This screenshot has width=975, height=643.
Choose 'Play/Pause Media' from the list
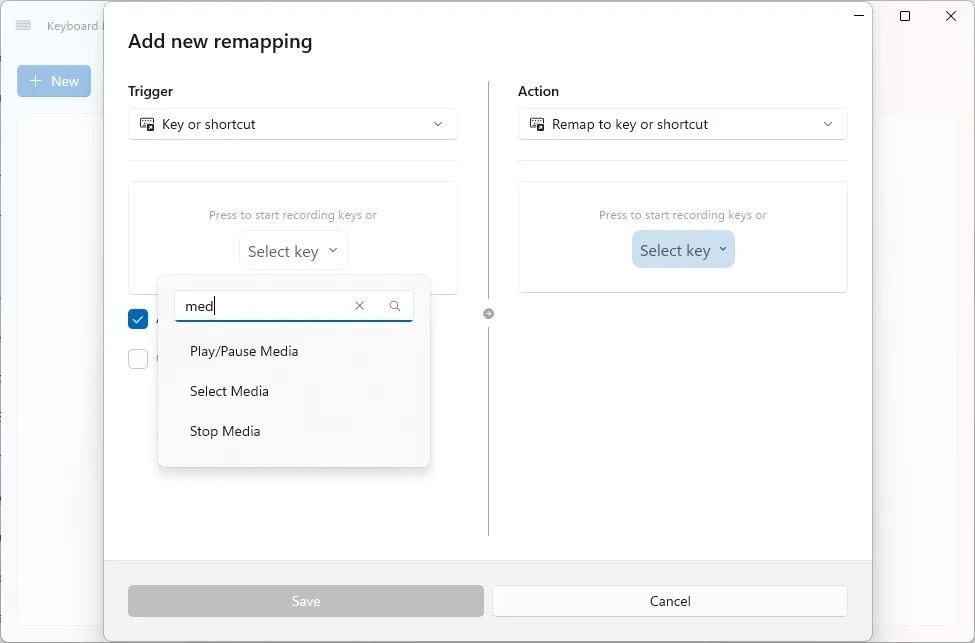tap(293, 351)
